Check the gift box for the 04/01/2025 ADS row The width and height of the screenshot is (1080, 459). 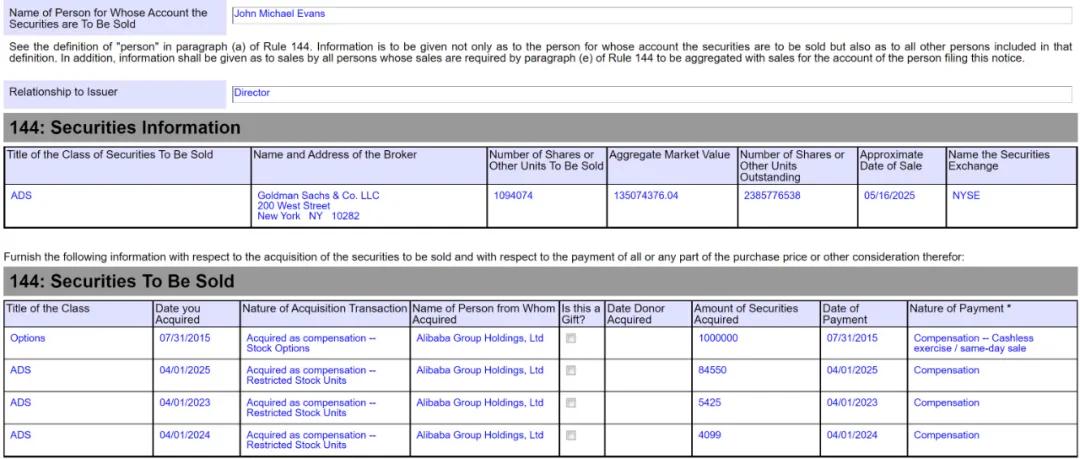tap(571, 371)
